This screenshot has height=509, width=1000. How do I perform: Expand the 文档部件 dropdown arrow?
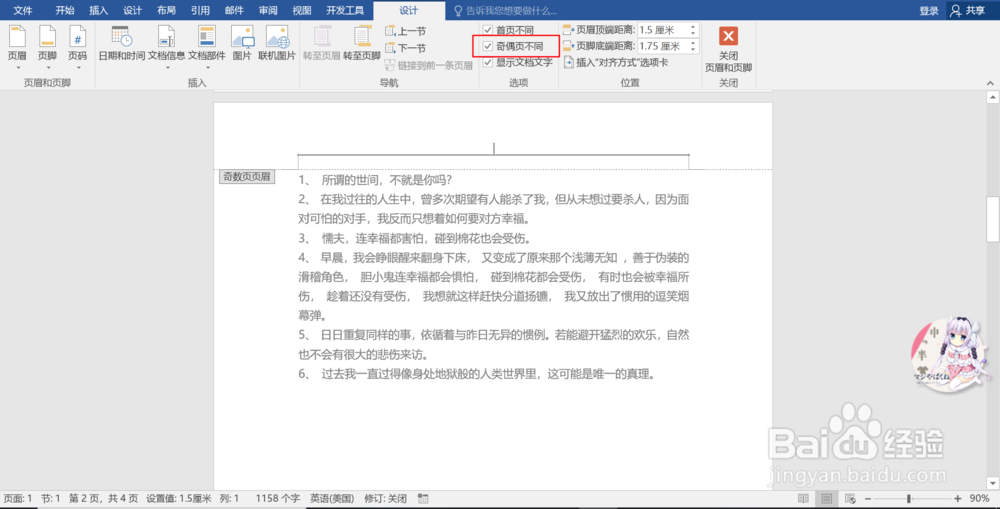[x=207, y=68]
